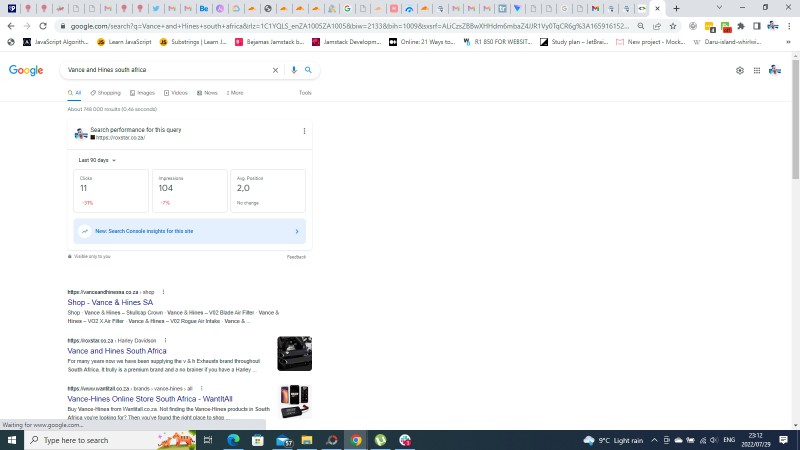Switch to the Shopping results tab

point(106,93)
